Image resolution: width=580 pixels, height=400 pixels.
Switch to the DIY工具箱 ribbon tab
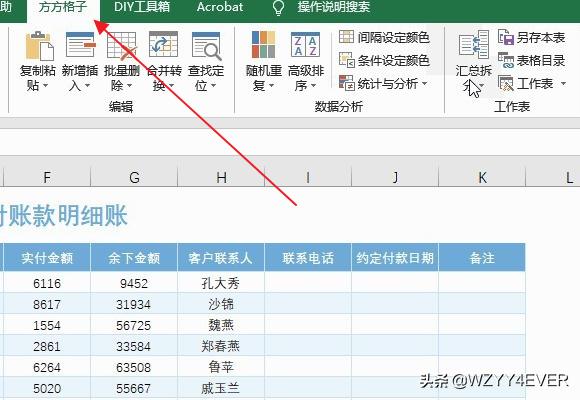point(142,7)
